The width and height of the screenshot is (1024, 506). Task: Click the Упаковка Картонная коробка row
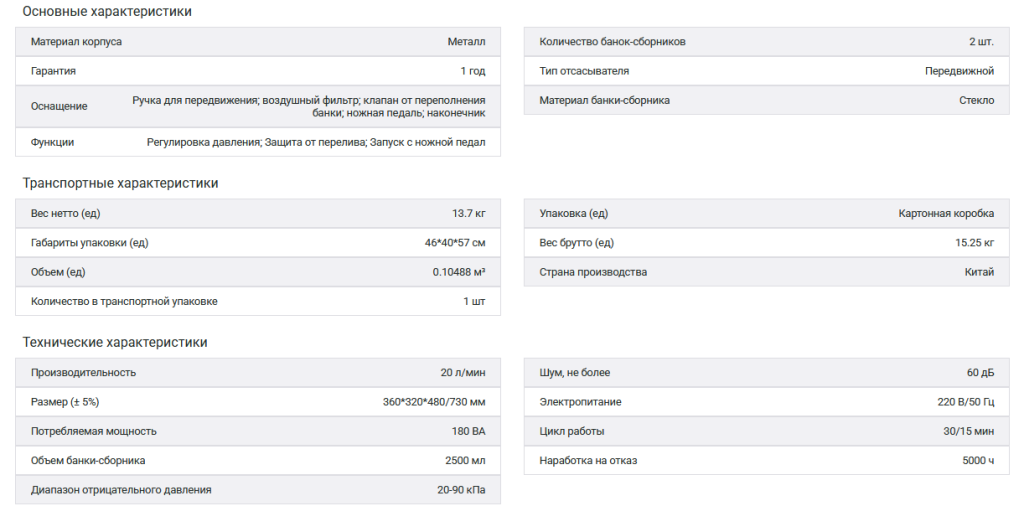[x=767, y=213]
